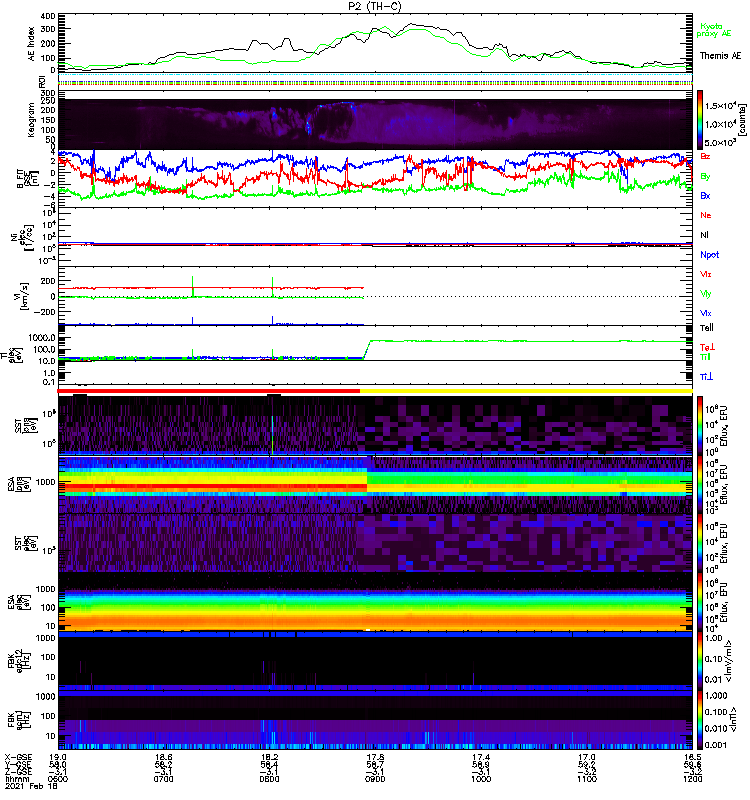This screenshot has width=750, height=800.
Task: Select the blue Npot legend label
Action: click(x=710, y=255)
